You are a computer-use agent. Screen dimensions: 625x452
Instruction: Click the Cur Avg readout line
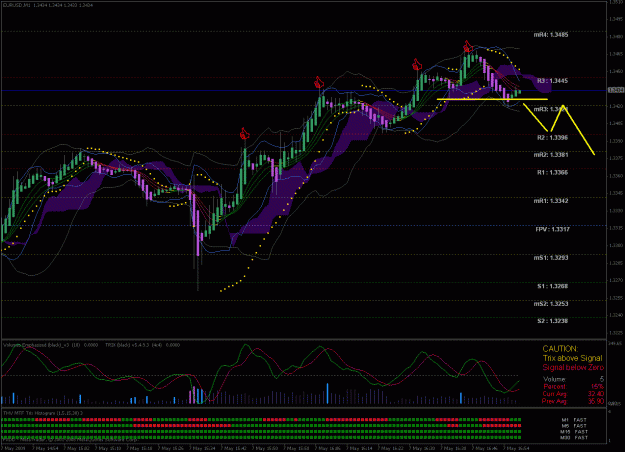[x=573, y=394]
